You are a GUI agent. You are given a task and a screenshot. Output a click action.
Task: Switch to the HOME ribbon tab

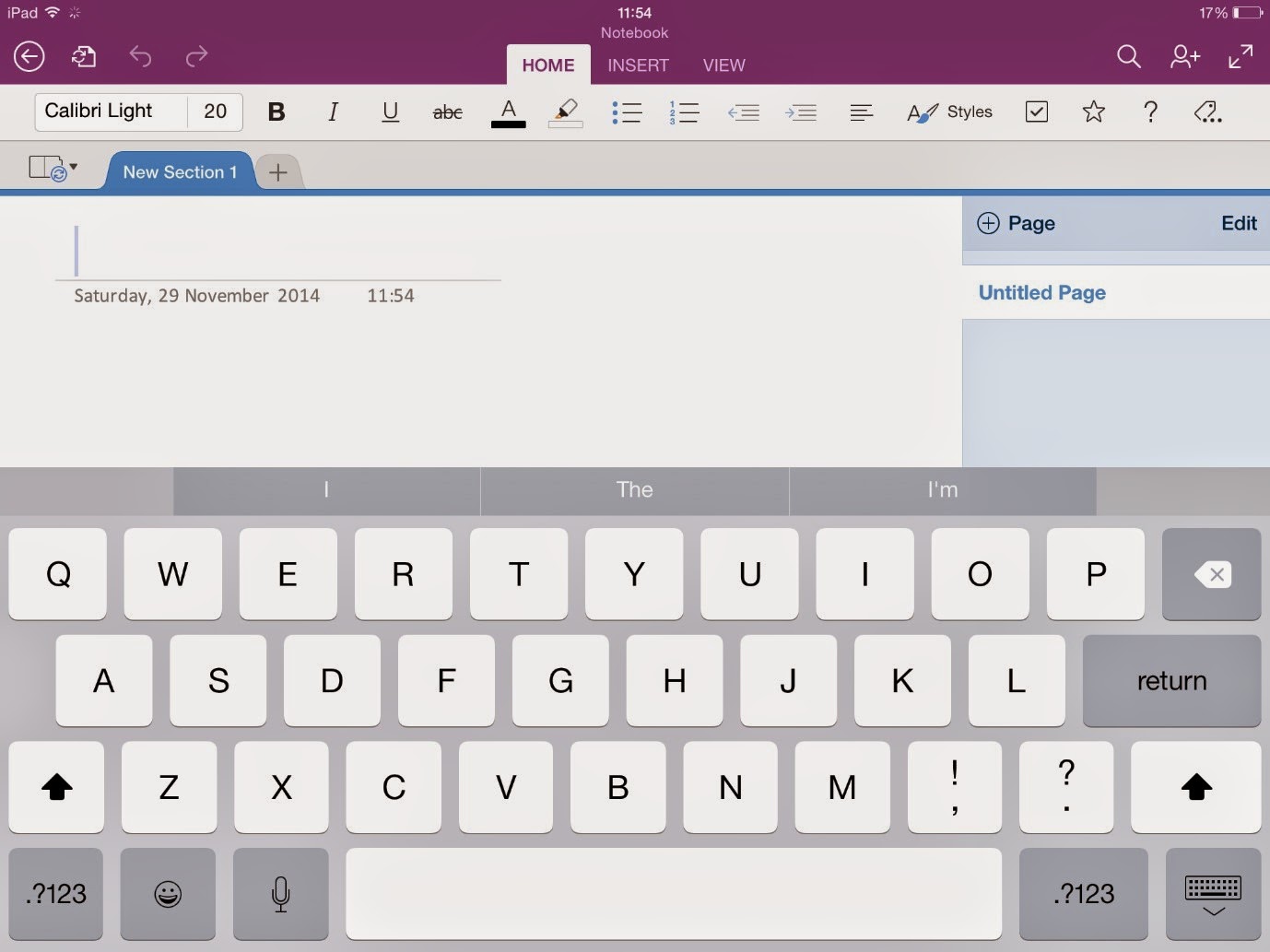point(548,65)
